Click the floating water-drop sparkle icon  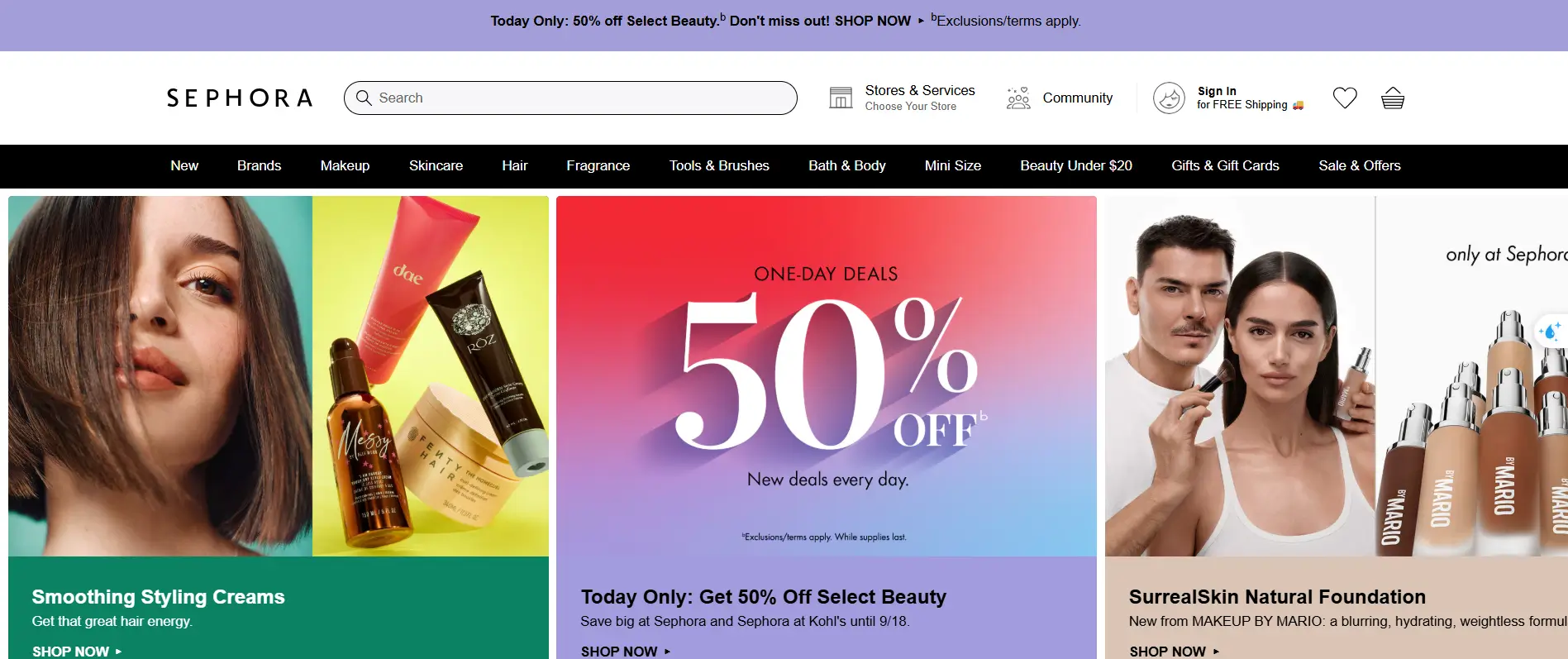coord(1550,331)
